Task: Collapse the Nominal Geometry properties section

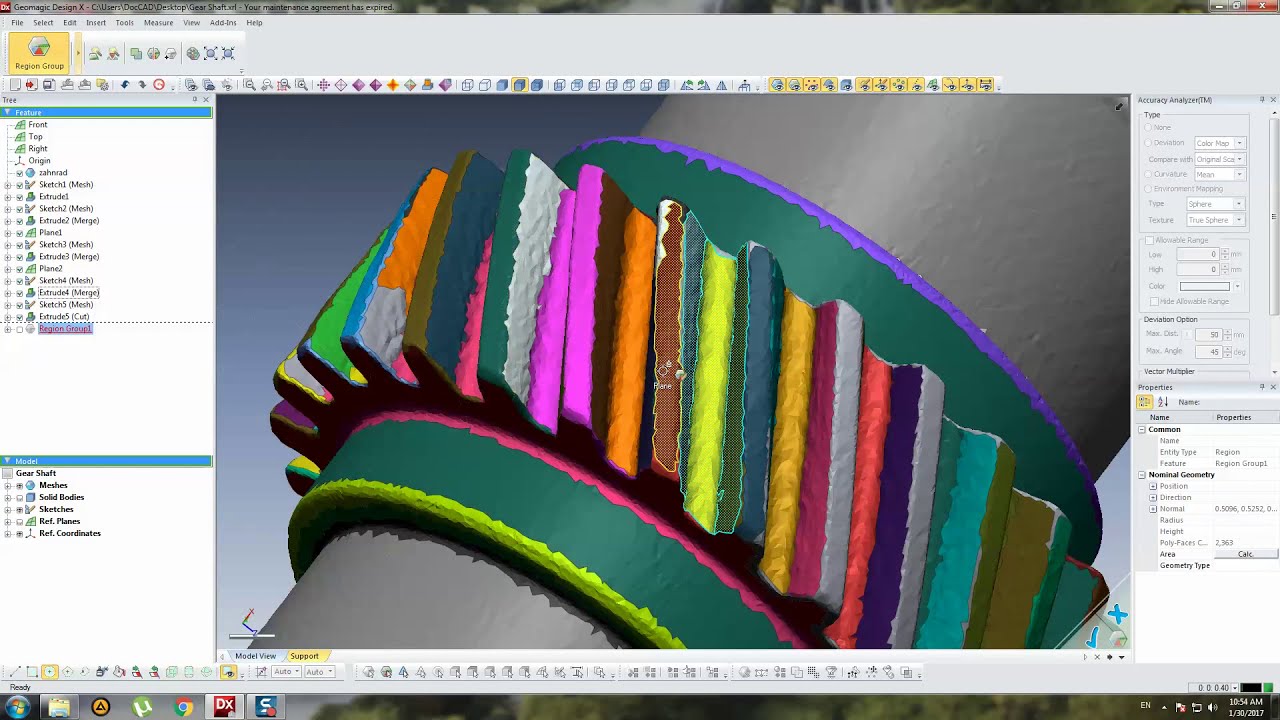Action: [1142, 475]
